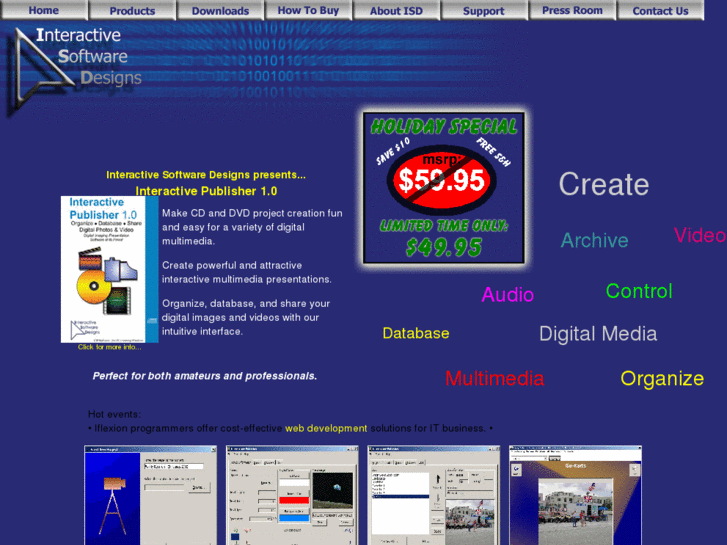Viewport: 727px width, 545px height.
Task: Open the Downloads menu item
Action: pos(220,10)
